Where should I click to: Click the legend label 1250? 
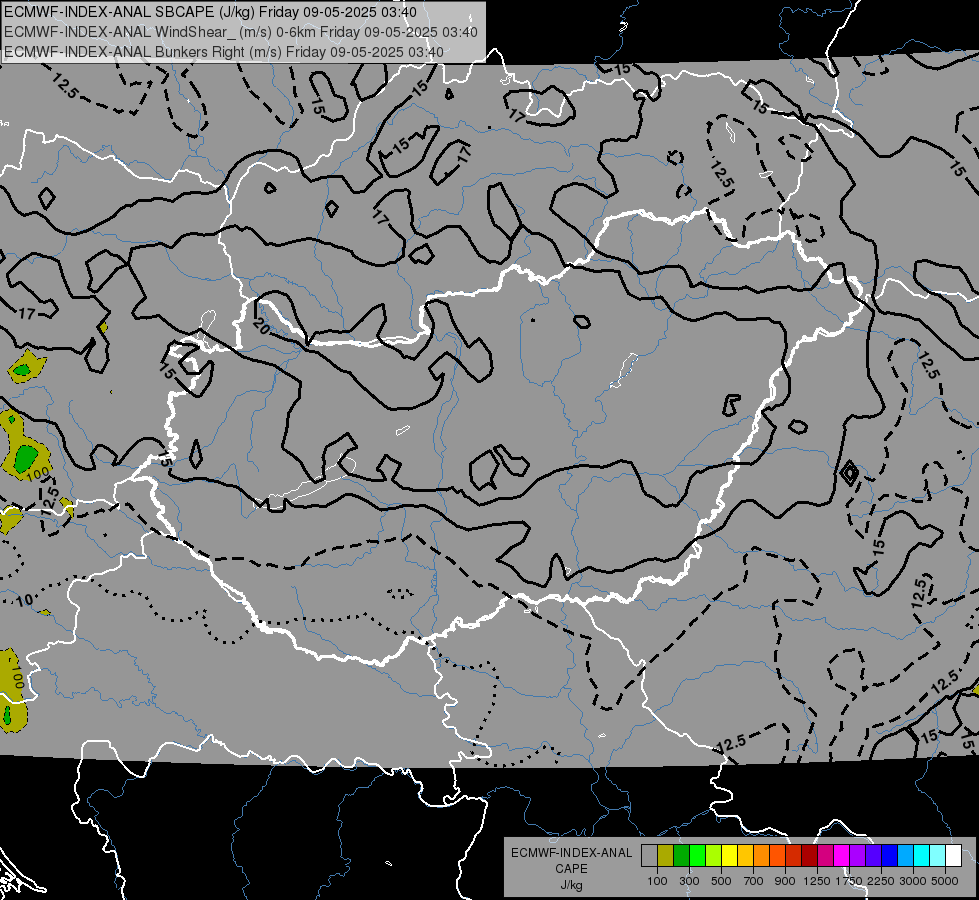point(817,881)
